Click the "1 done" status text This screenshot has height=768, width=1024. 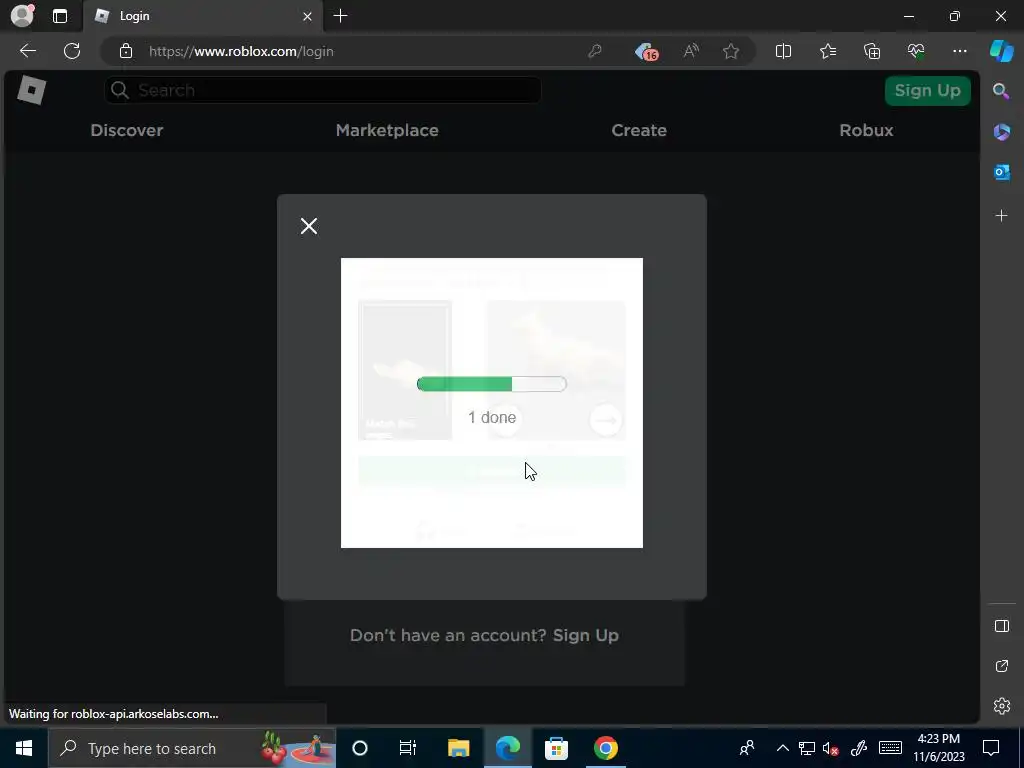coord(492,417)
